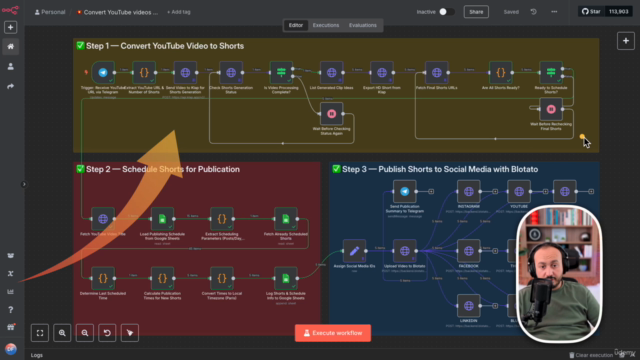This screenshot has width=640, height=360.
Task: Open the Home overview icon
Action: point(11,47)
